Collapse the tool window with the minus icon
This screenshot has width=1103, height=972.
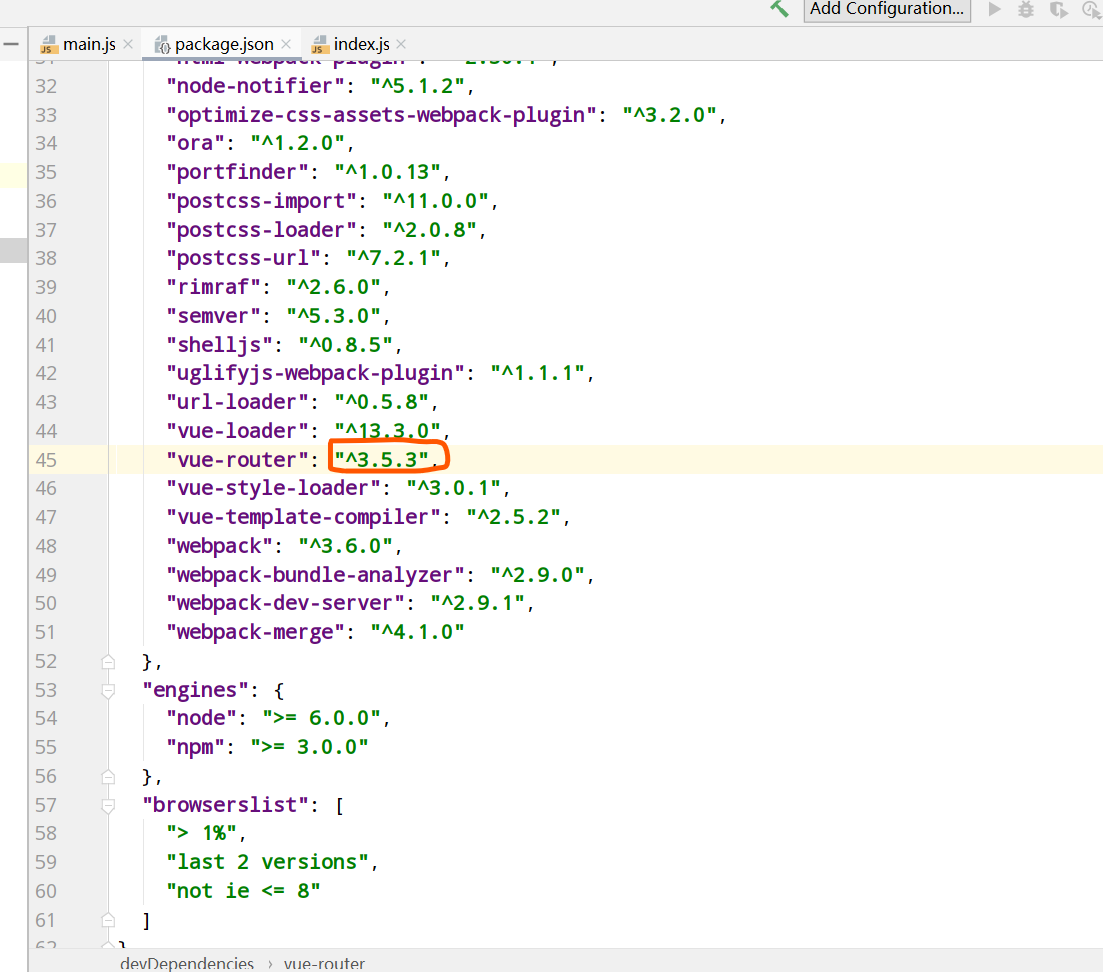11,44
